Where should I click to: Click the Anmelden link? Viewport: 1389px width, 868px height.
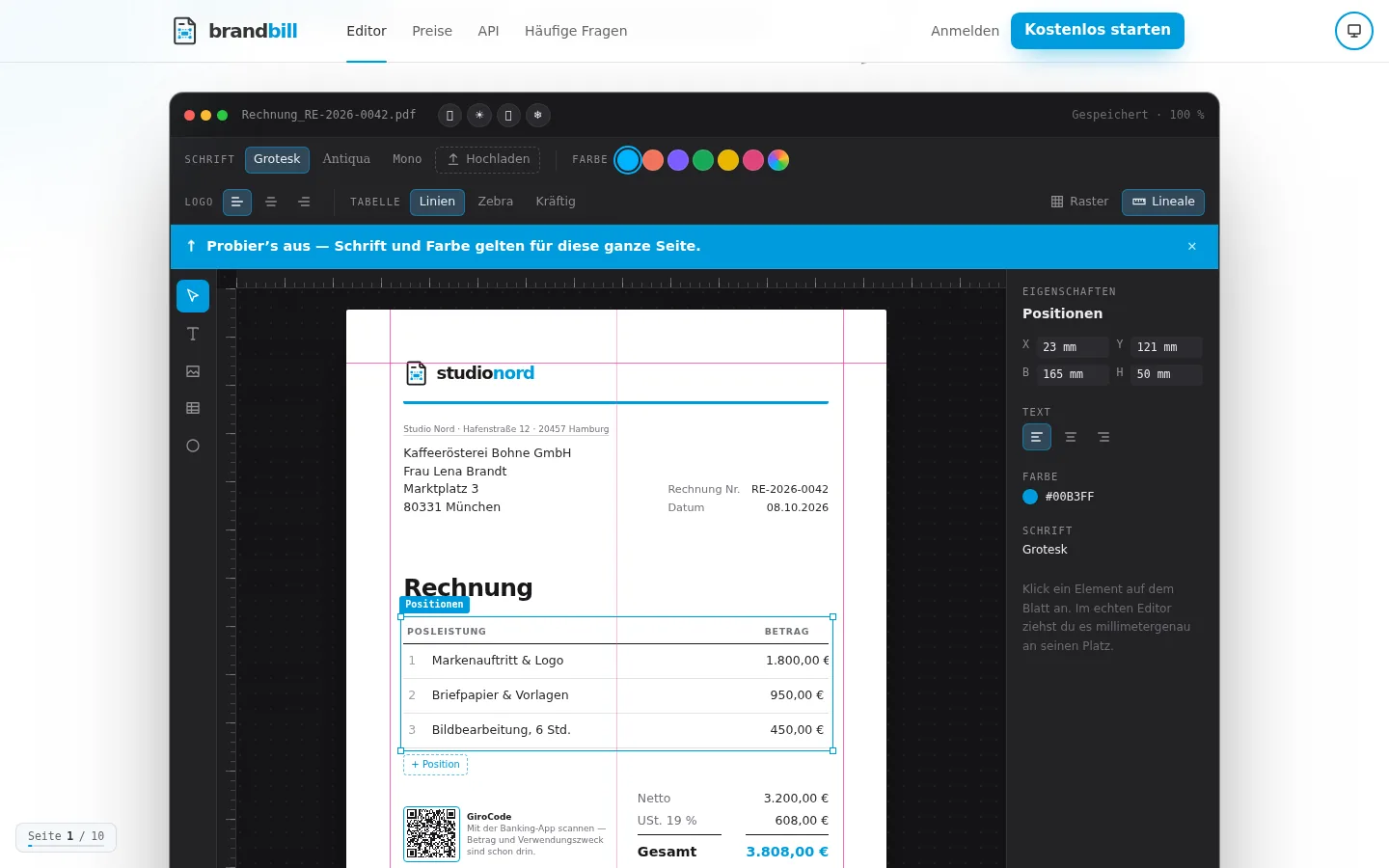click(965, 31)
